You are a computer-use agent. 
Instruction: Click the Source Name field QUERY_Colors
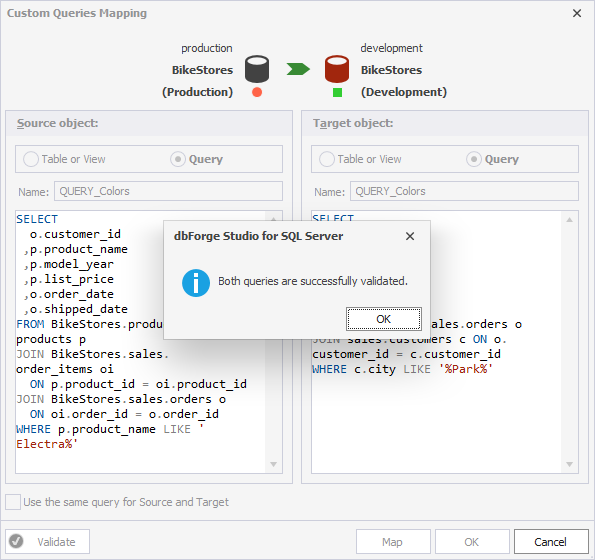[168, 191]
